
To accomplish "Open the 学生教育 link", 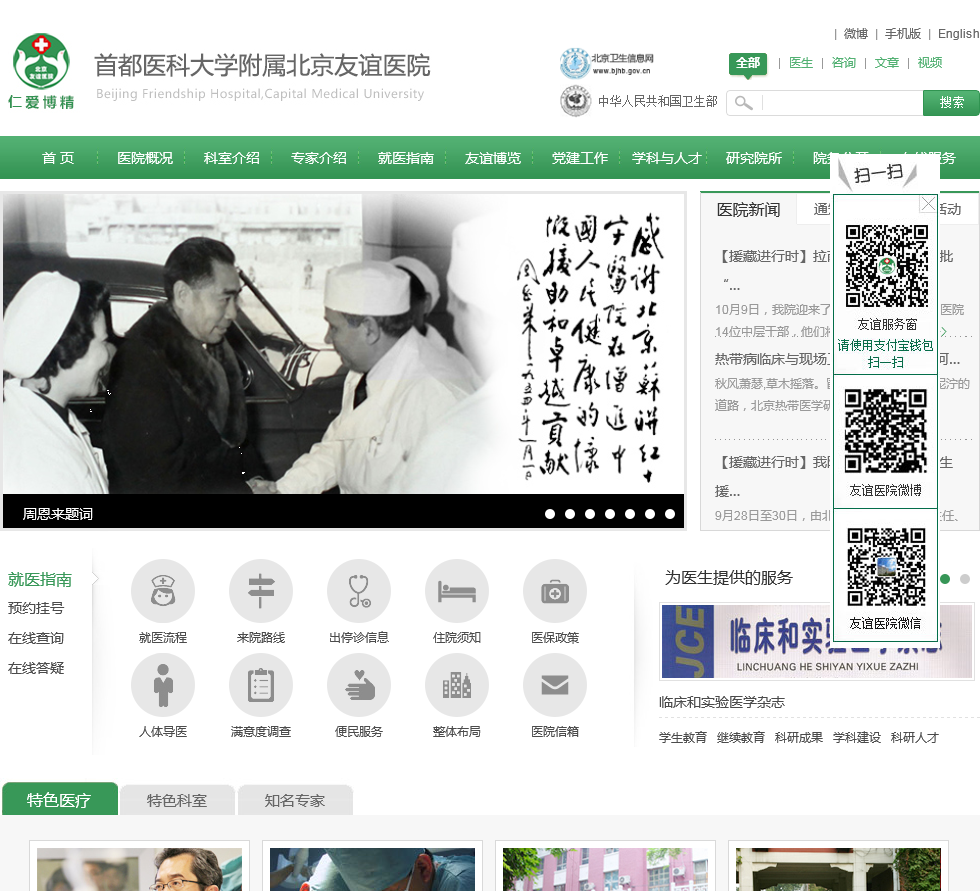I will (x=682, y=737).
